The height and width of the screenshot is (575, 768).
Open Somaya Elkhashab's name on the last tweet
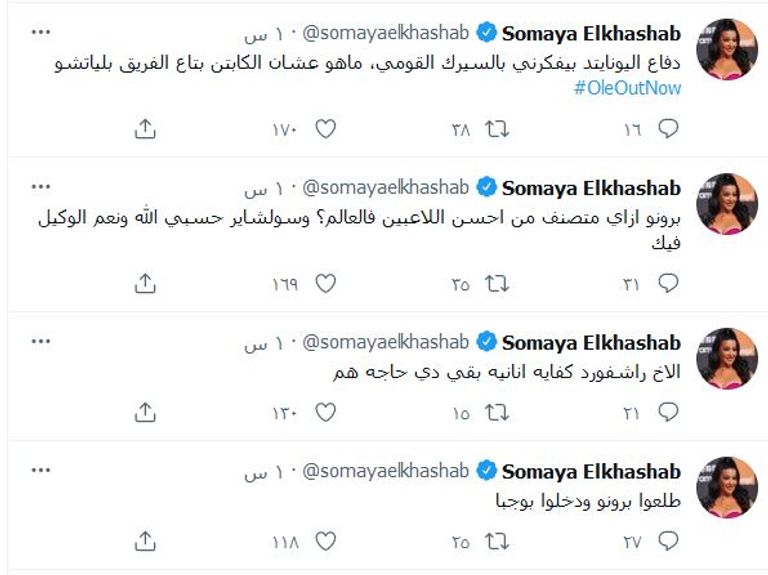tap(591, 472)
